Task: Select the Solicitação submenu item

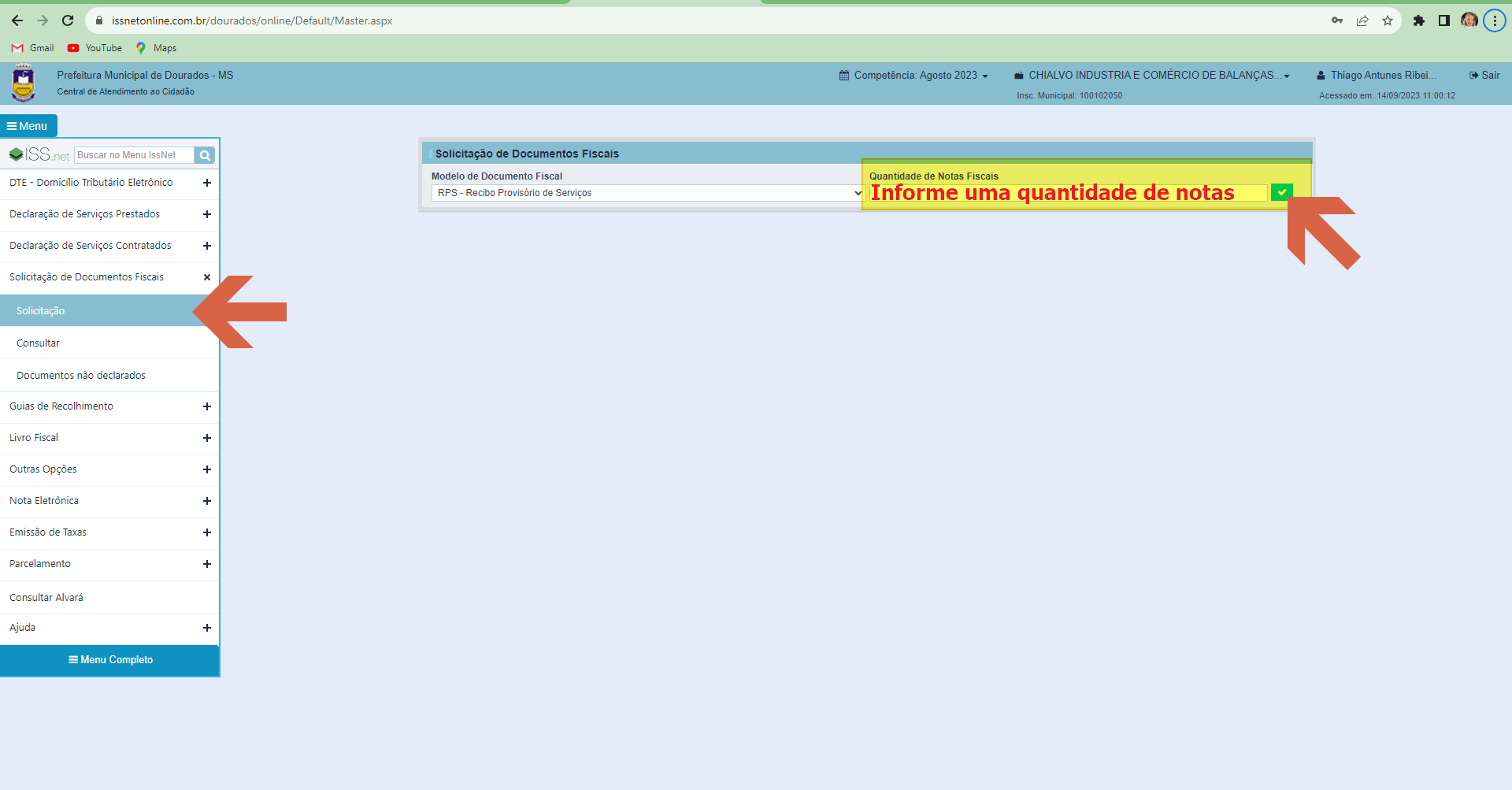Action: click(x=109, y=311)
